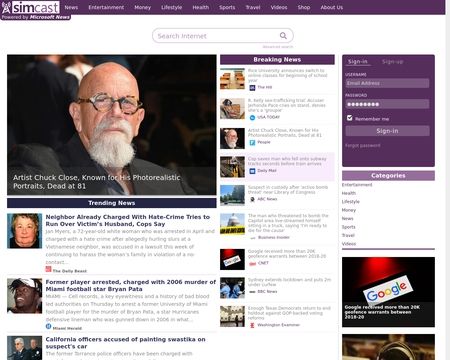Image resolution: width=450 pixels, height=360 pixels.
Task: Click the CNET source icon
Action: 252,263
